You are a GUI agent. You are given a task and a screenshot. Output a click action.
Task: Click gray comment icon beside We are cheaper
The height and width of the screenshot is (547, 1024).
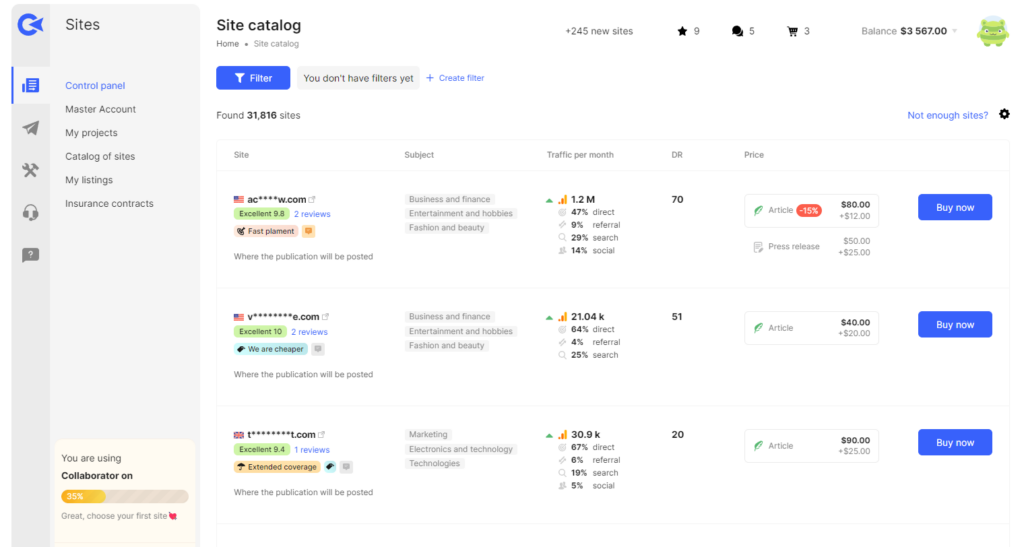pyautogui.click(x=318, y=349)
